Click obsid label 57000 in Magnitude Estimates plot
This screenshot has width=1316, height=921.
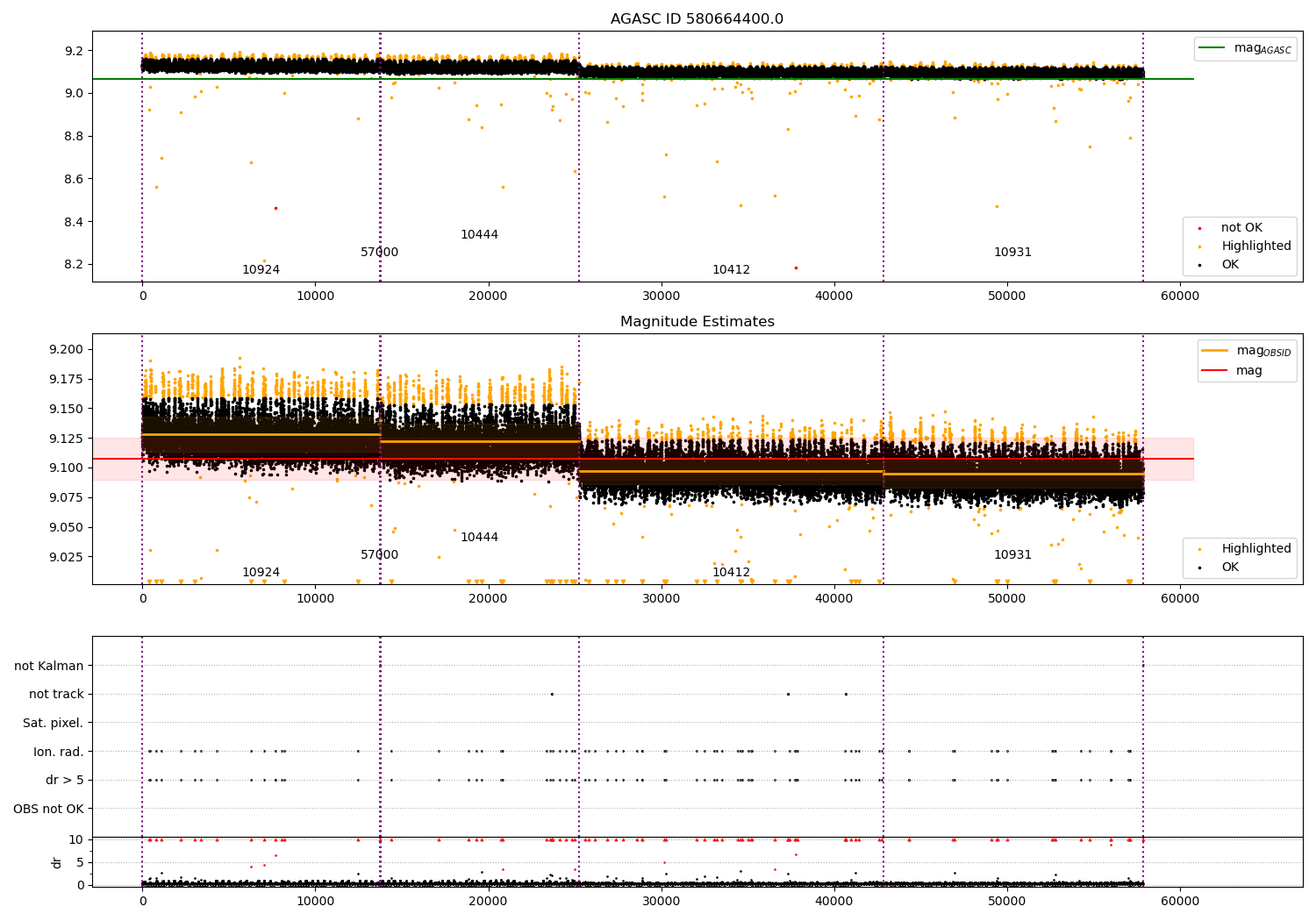pyautogui.click(x=379, y=555)
